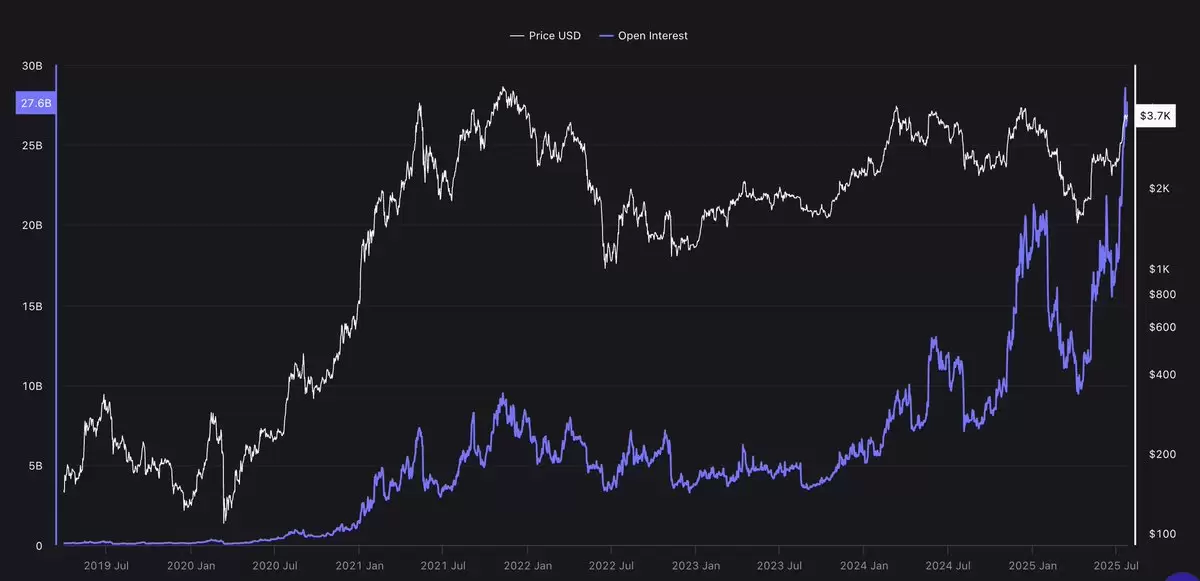Click the 15B left axis tick label
Viewport: 1200px width, 581px height.
pyautogui.click(x=32, y=306)
